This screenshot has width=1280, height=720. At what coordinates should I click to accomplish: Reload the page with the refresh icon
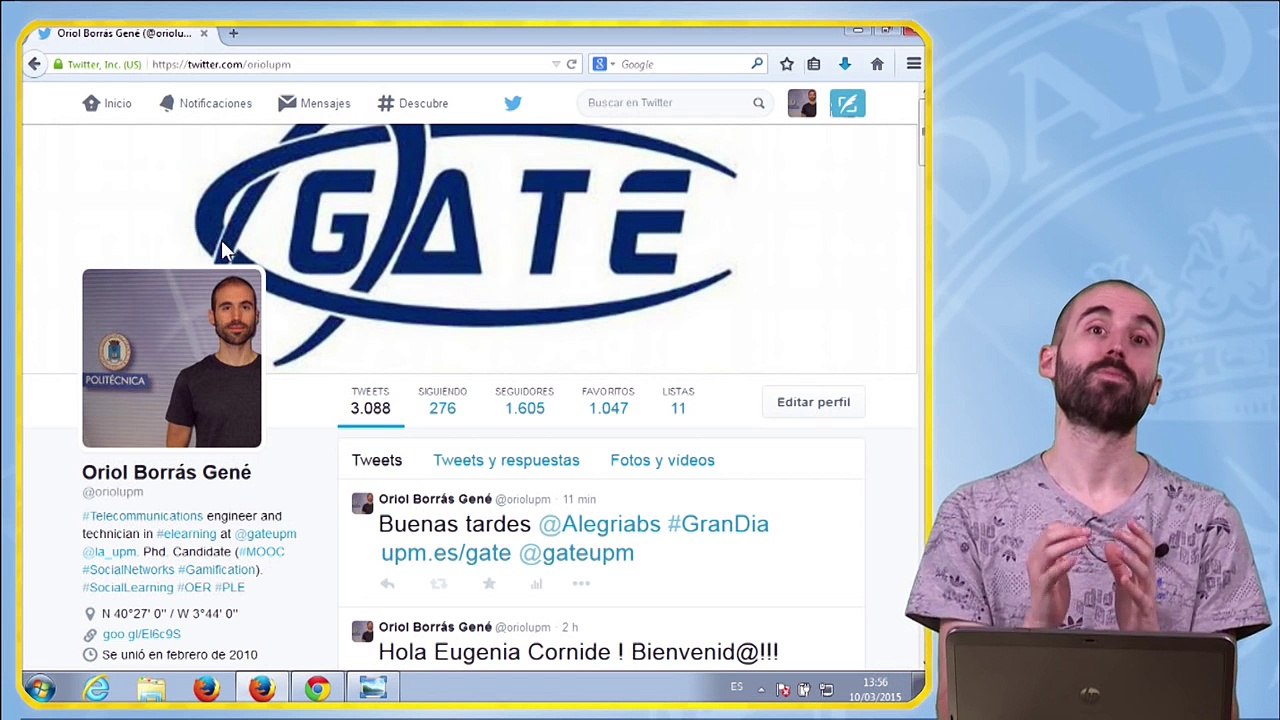click(571, 64)
